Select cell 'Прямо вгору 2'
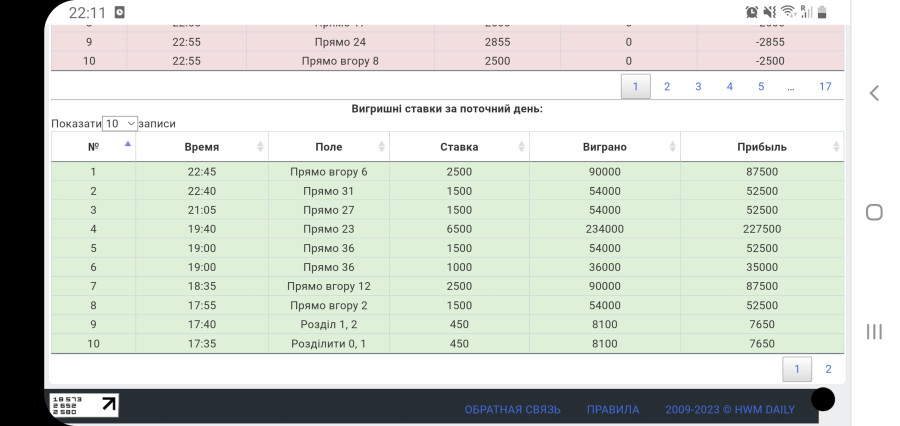The width and height of the screenshot is (900, 426). point(329,305)
